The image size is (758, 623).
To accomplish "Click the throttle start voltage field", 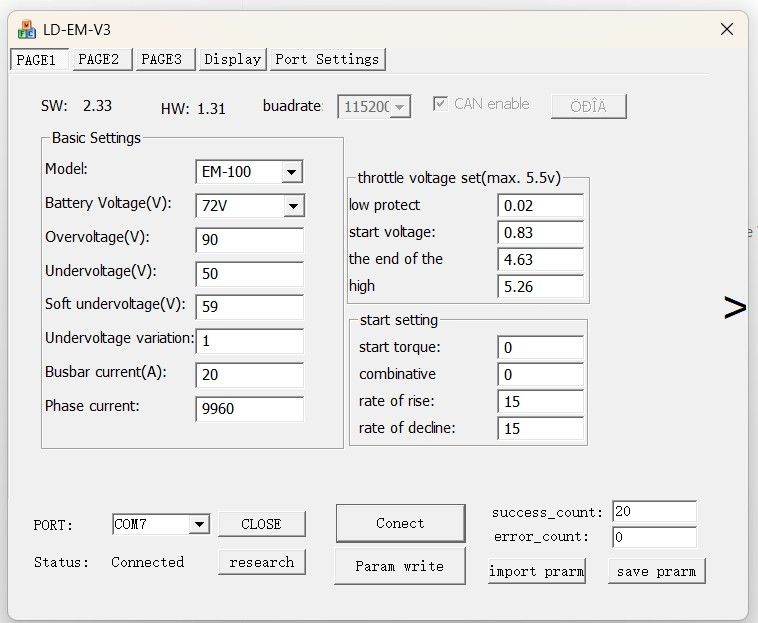I will 540,233.
